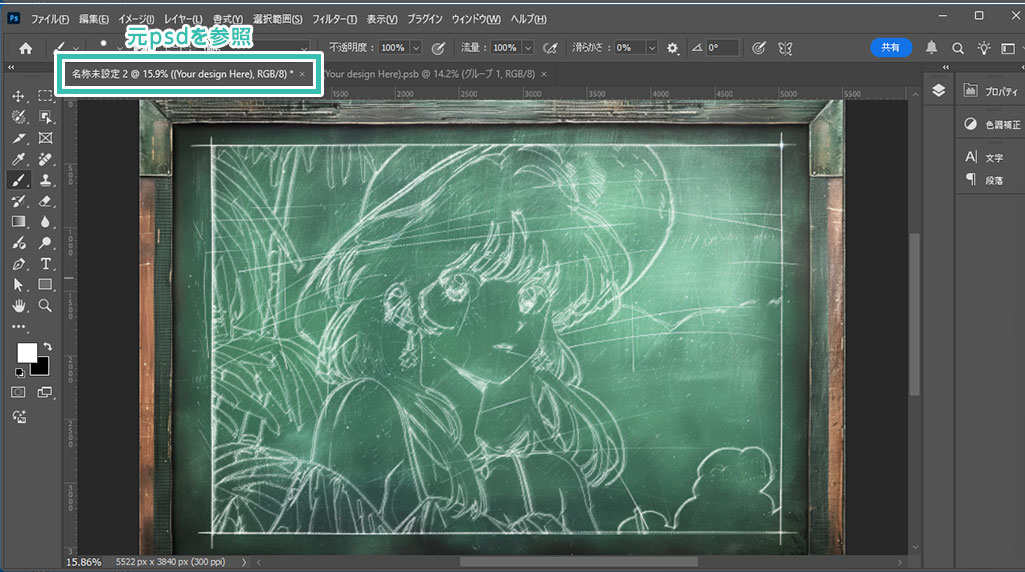1025x572 pixels.
Task: Open the フィルター(T) menu
Action: 334,19
